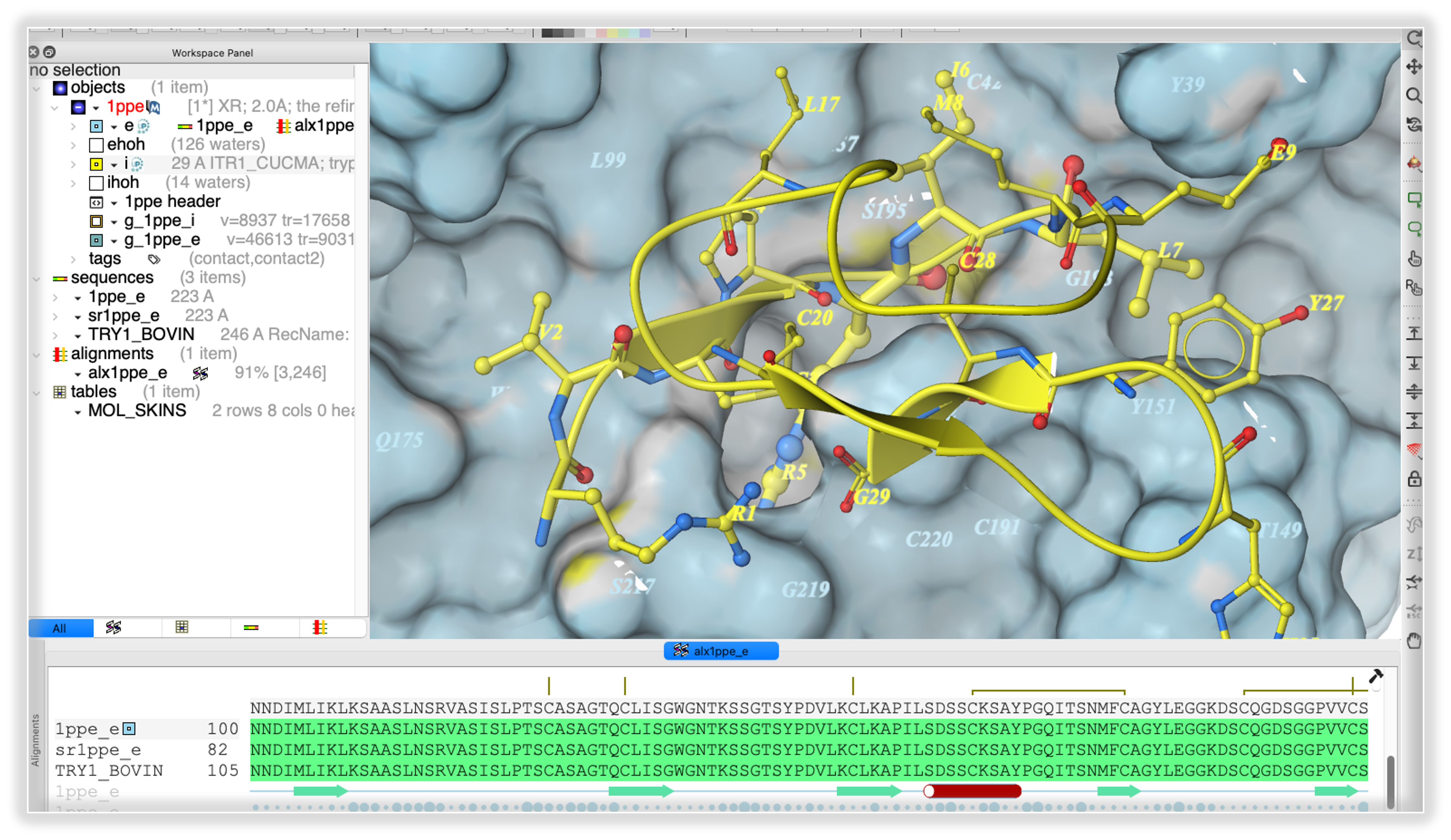Select the pick-atom hand tool
The image size is (1451, 840).
1414,258
